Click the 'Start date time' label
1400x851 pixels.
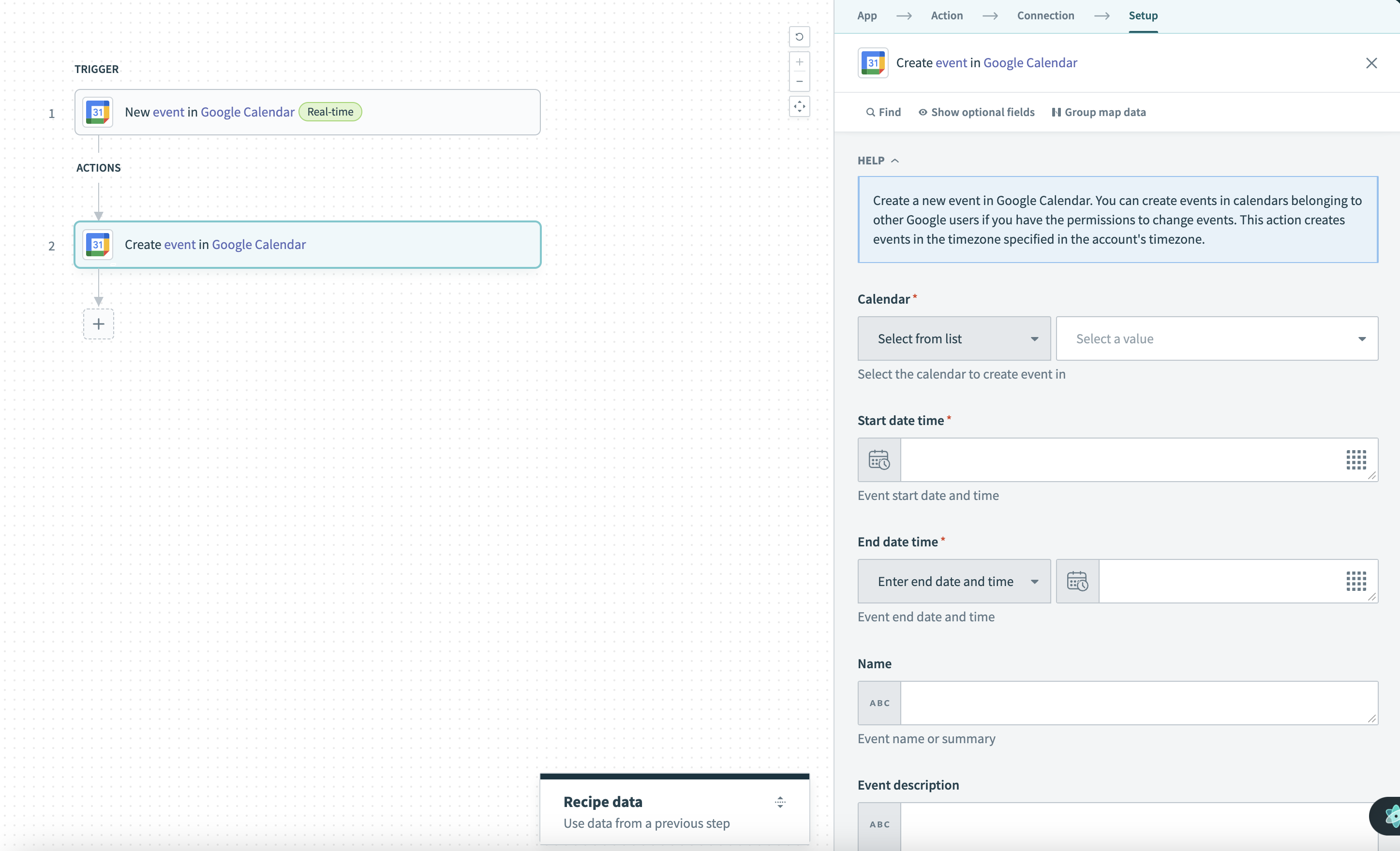(x=901, y=420)
